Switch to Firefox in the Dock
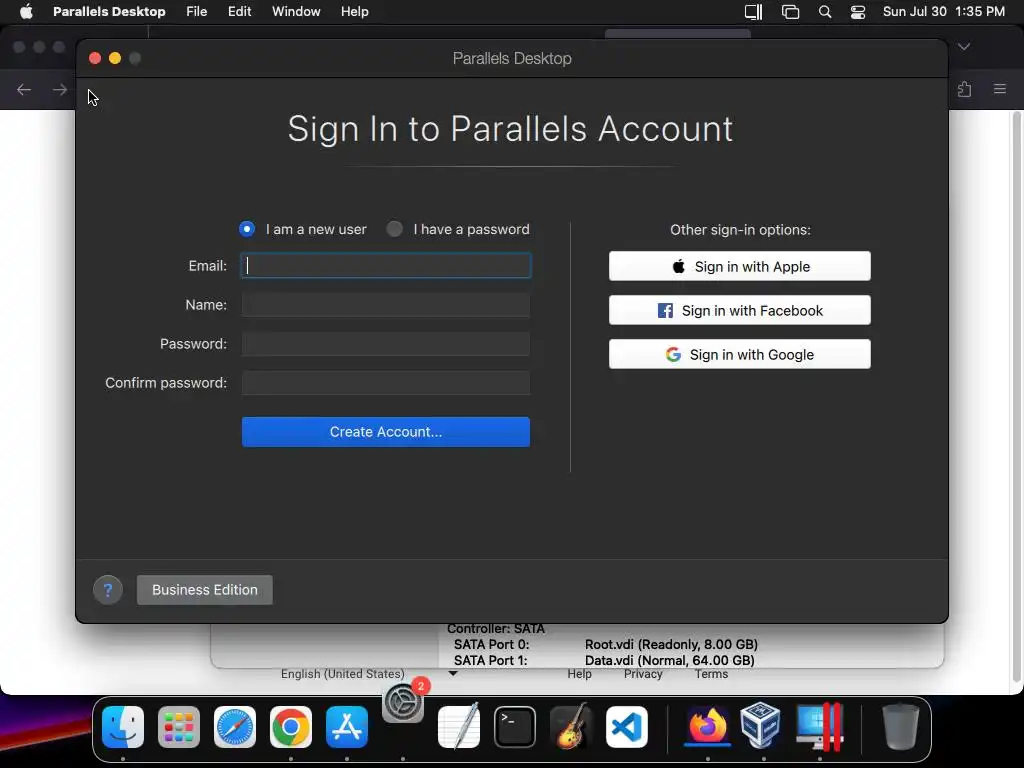The height and width of the screenshot is (768, 1024). point(707,726)
